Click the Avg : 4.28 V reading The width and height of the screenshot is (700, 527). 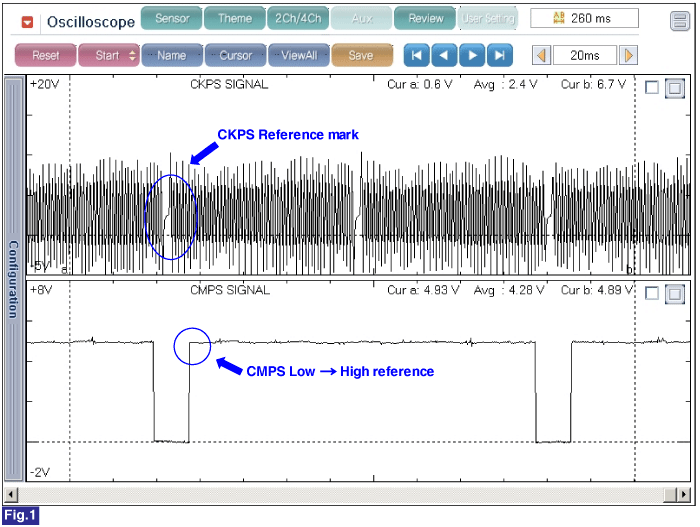509,290
